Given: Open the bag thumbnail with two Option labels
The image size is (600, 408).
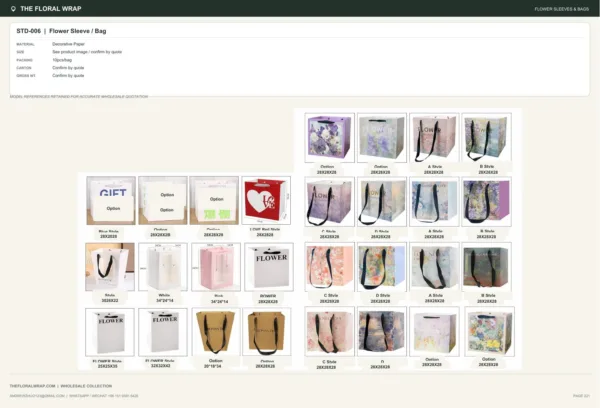Looking at the screenshot, I should pyautogui.click(x=163, y=200).
